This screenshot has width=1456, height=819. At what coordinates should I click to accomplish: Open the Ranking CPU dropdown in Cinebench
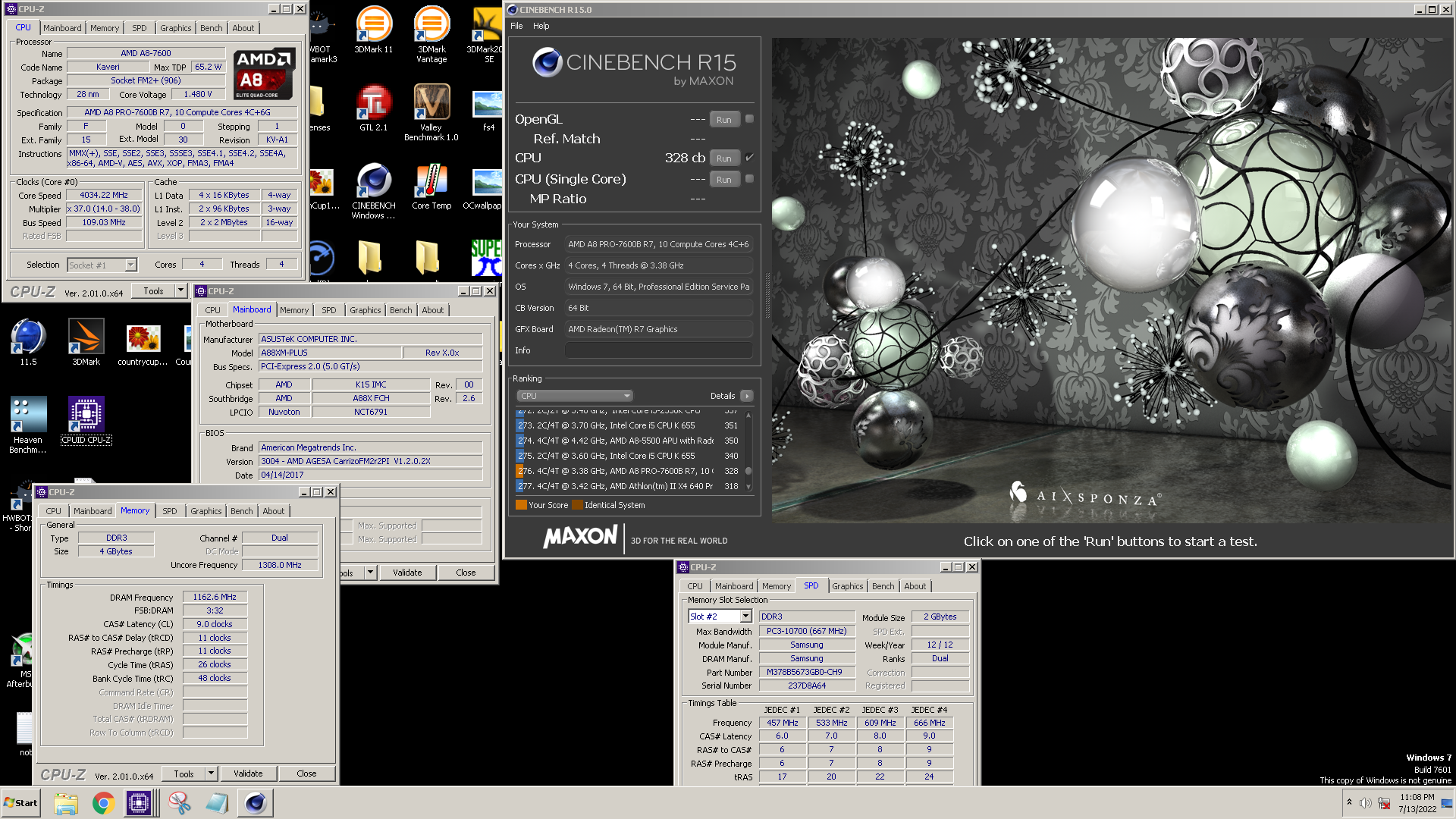575,396
